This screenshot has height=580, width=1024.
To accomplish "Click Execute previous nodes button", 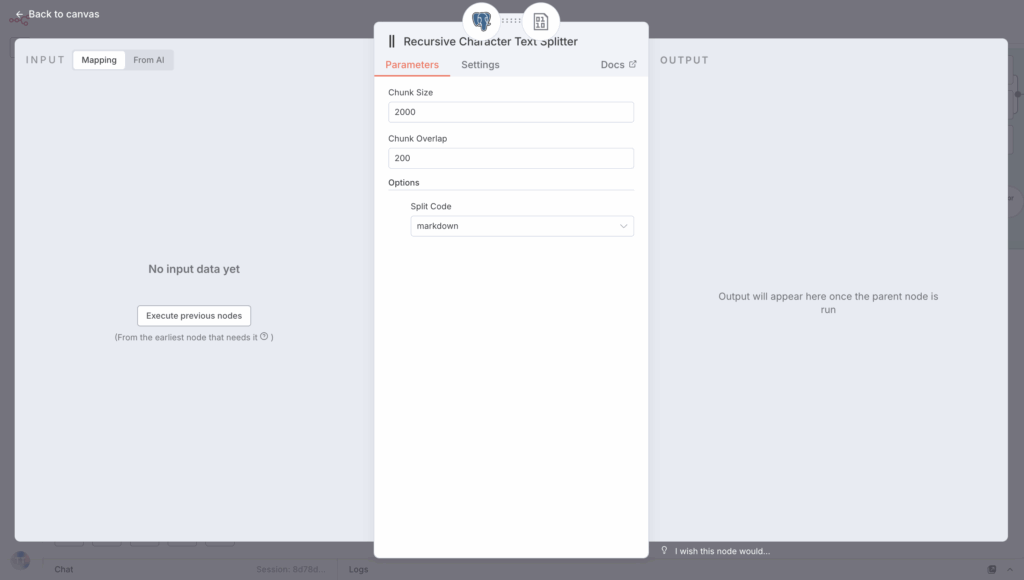I will point(194,316).
